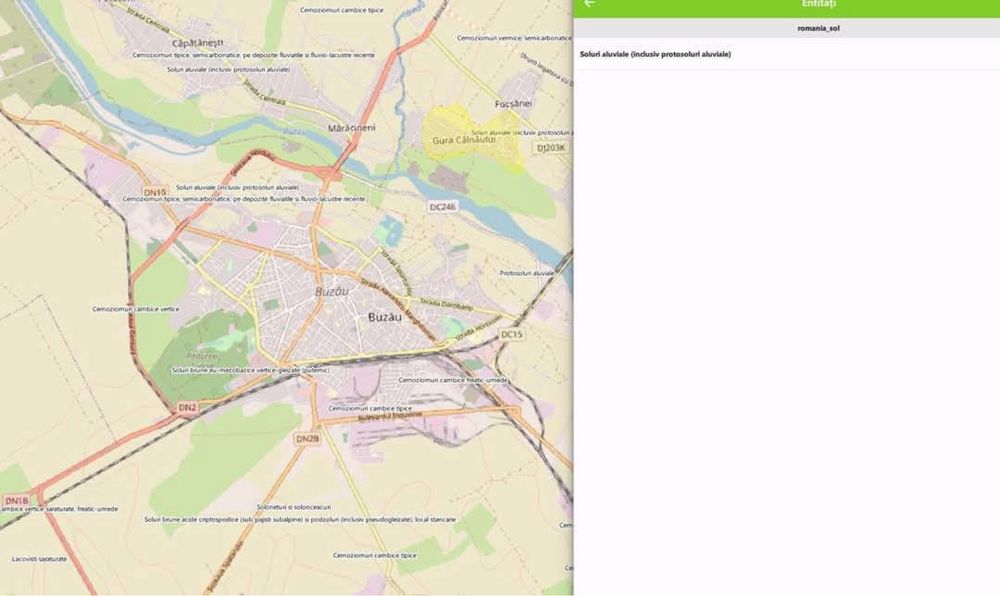Viewport: 1000px width, 596px height.
Task: Click the Mărăcineni locality label
Action: pos(351,127)
